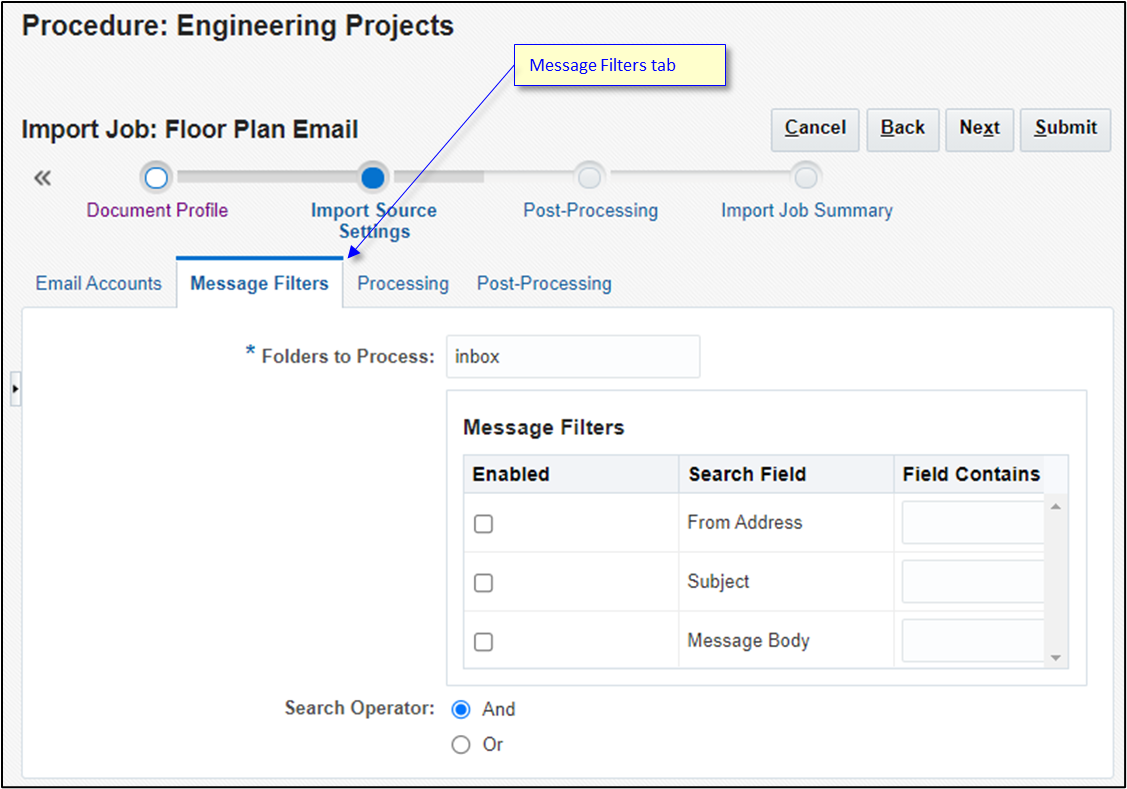Click the scrollbar down arrow in Message Filters
Screen dimensions: 1127x789
1056,658
